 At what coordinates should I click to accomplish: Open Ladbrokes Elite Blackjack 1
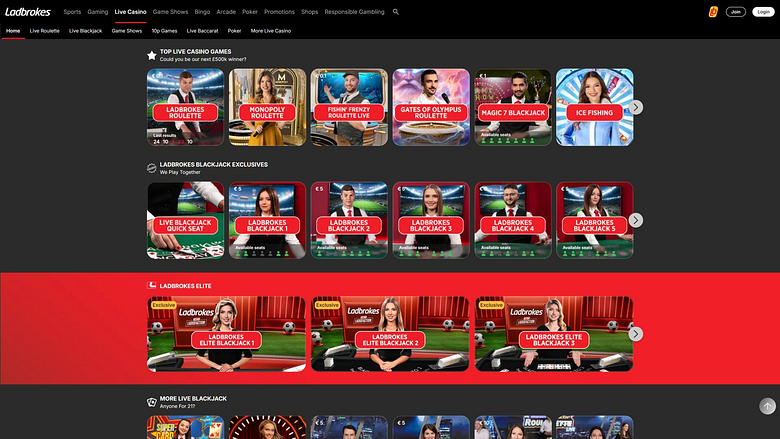226,334
